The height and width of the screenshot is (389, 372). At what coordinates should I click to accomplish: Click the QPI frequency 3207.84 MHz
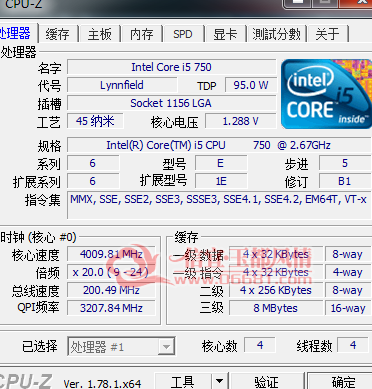click(x=111, y=308)
